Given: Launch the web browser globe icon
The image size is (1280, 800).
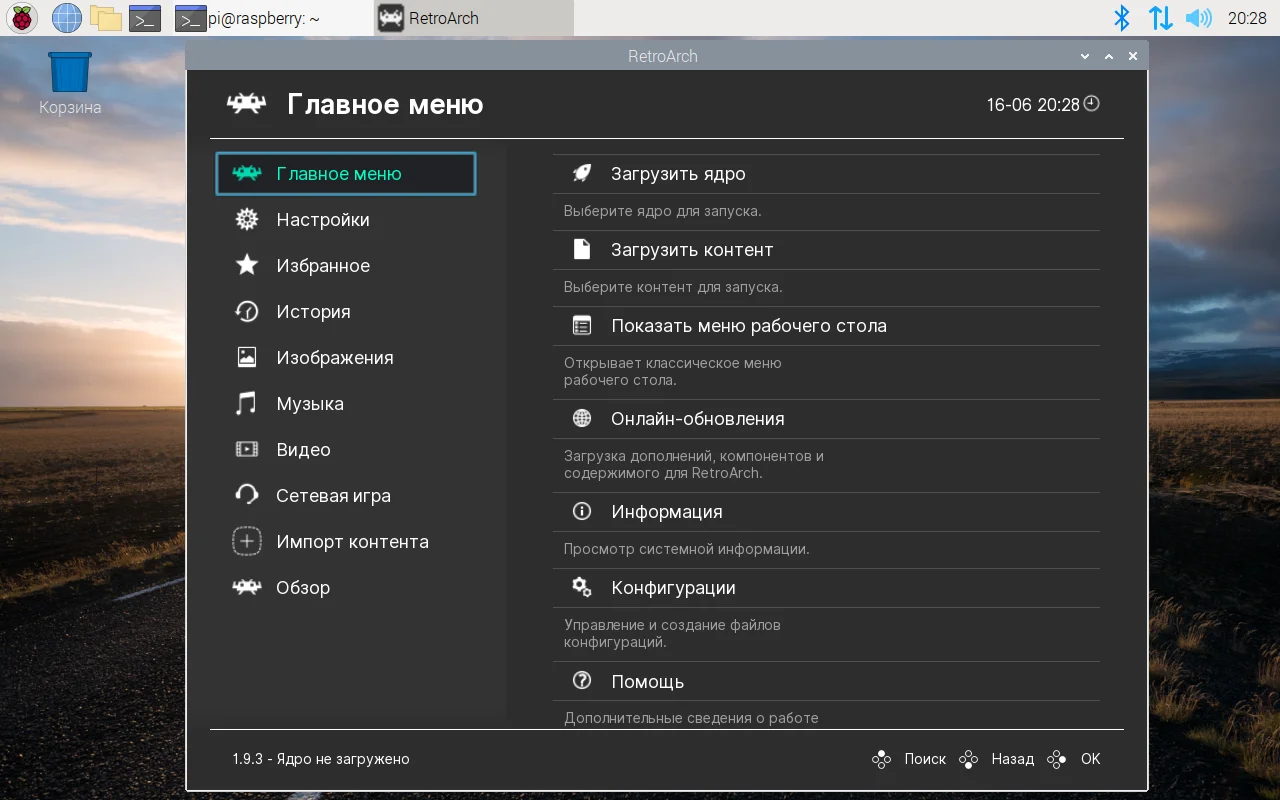Looking at the screenshot, I should (67, 18).
